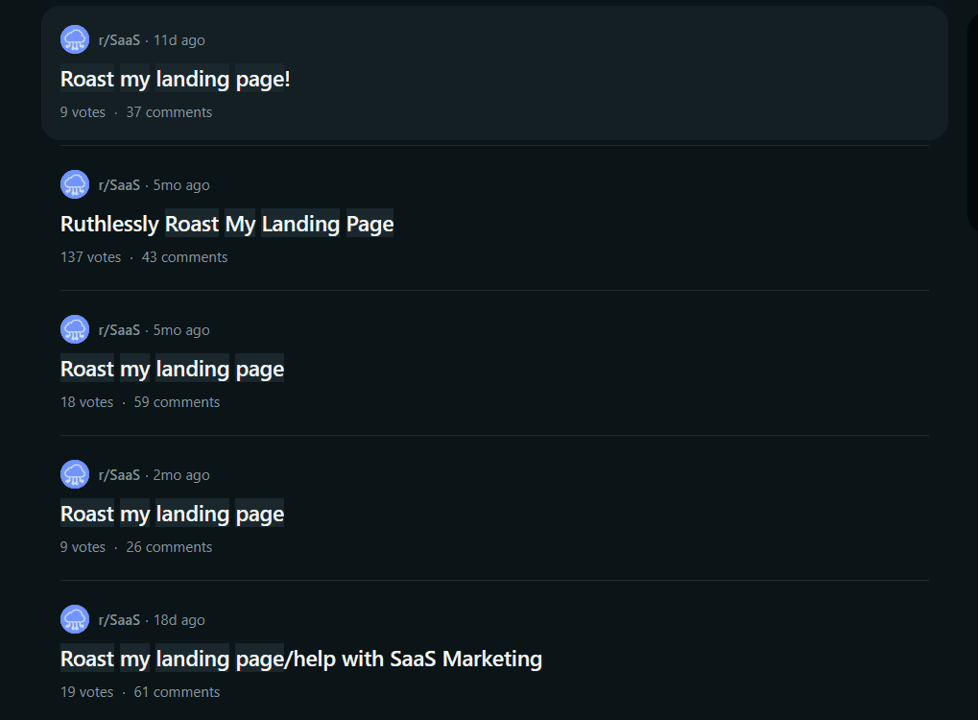Open "Roast my landing page/help with SaaS Marketing"
Viewport: 978px width, 720px height.
(x=301, y=659)
